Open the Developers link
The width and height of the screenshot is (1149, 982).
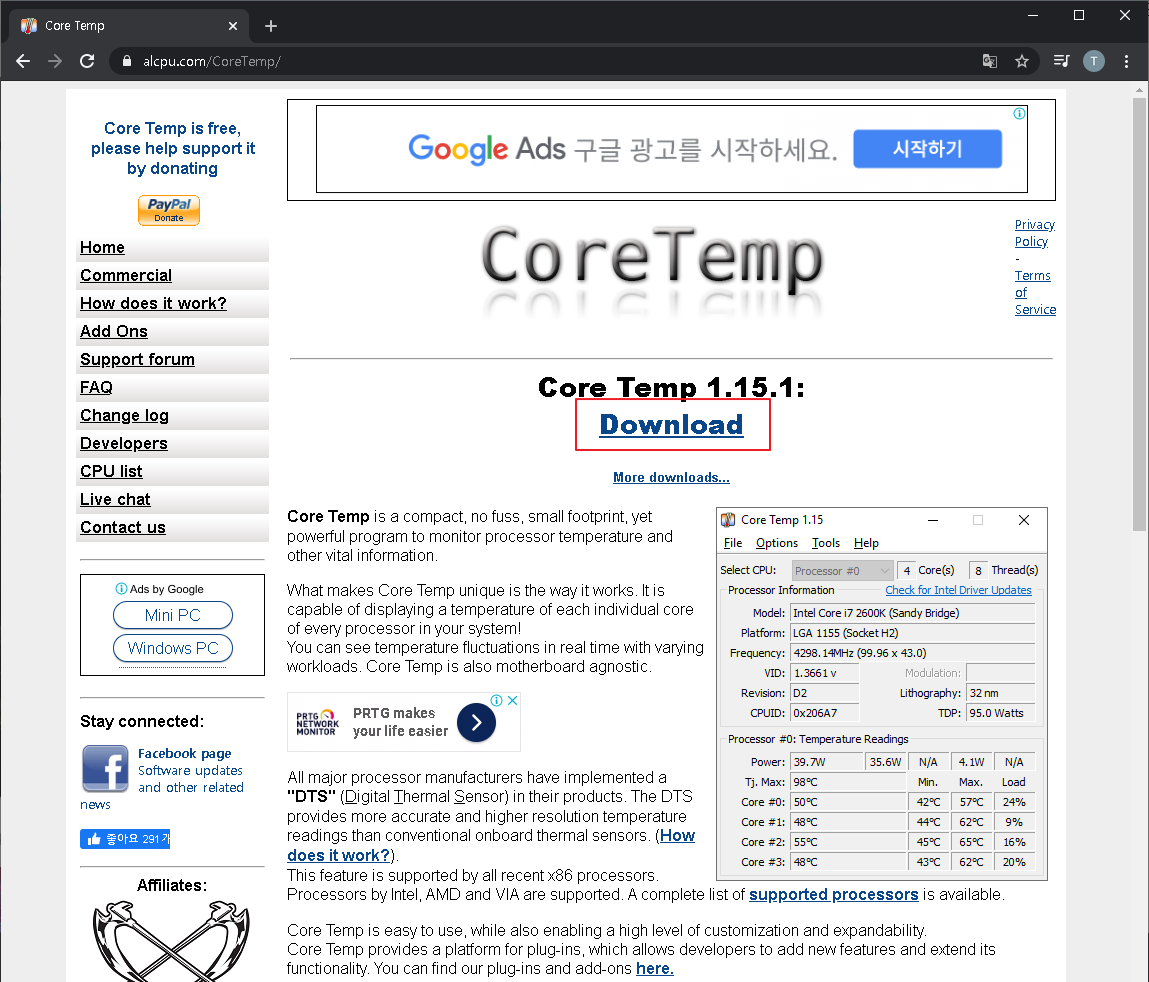[123, 443]
